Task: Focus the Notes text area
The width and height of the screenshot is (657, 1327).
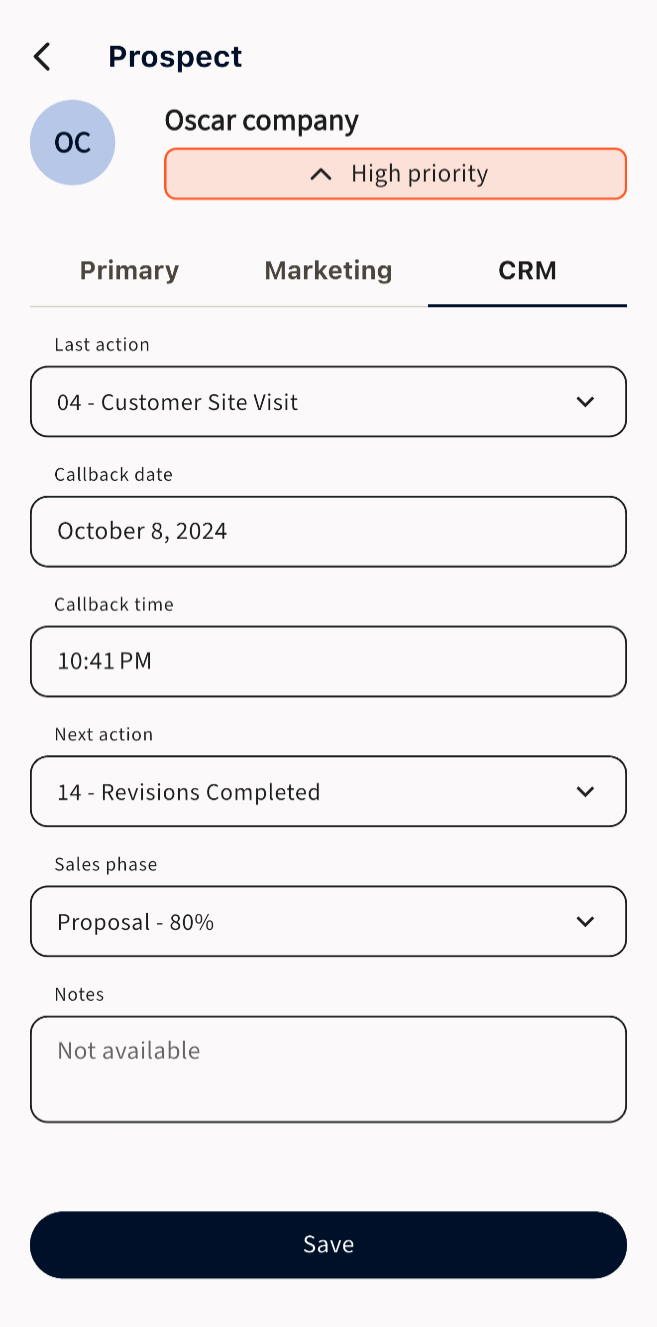Action: 328,1070
